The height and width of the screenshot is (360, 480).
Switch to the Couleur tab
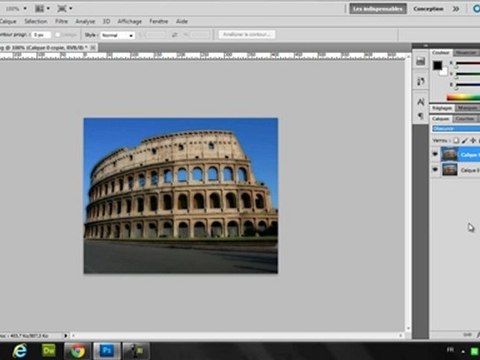(441, 53)
